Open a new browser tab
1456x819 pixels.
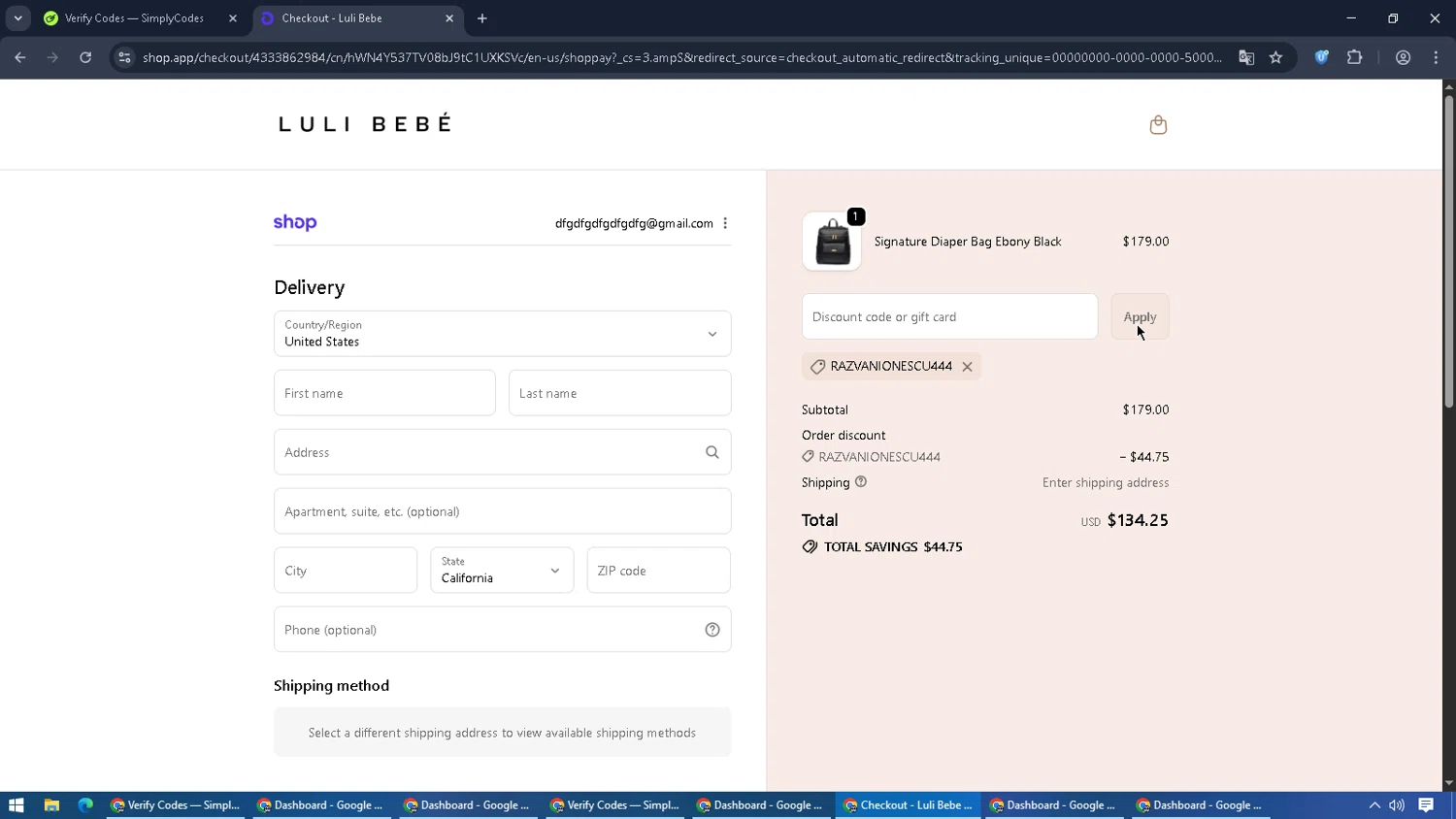pyautogui.click(x=482, y=18)
